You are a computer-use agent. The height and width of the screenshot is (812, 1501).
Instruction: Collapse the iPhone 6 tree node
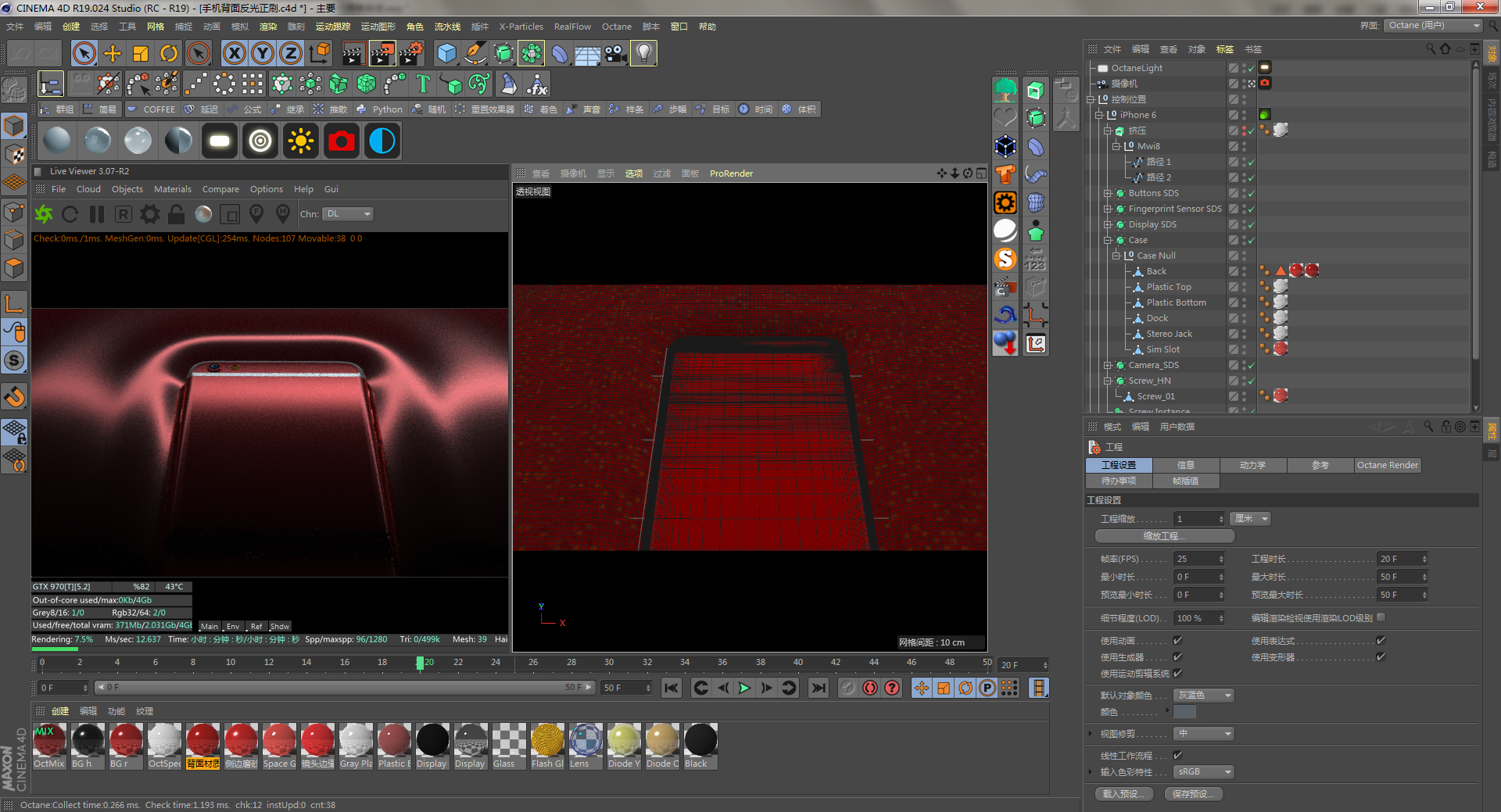pyautogui.click(x=1098, y=115)
